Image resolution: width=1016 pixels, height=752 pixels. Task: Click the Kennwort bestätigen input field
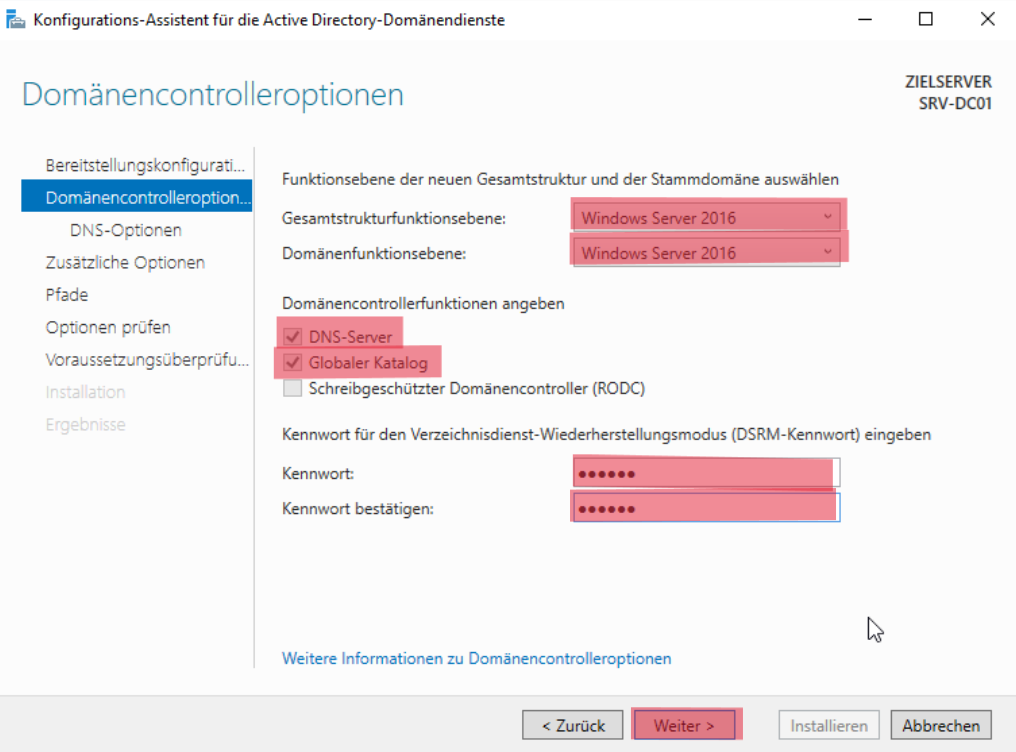(706, 508)
